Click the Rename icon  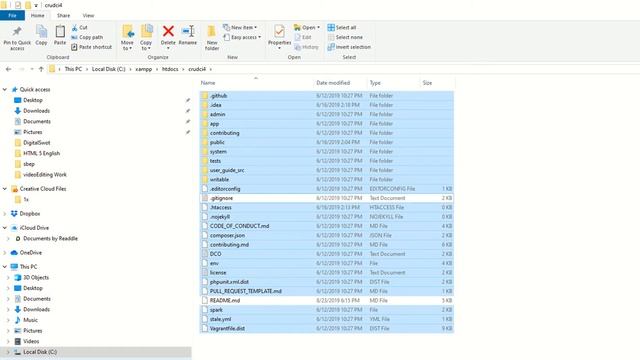point(188,31)
